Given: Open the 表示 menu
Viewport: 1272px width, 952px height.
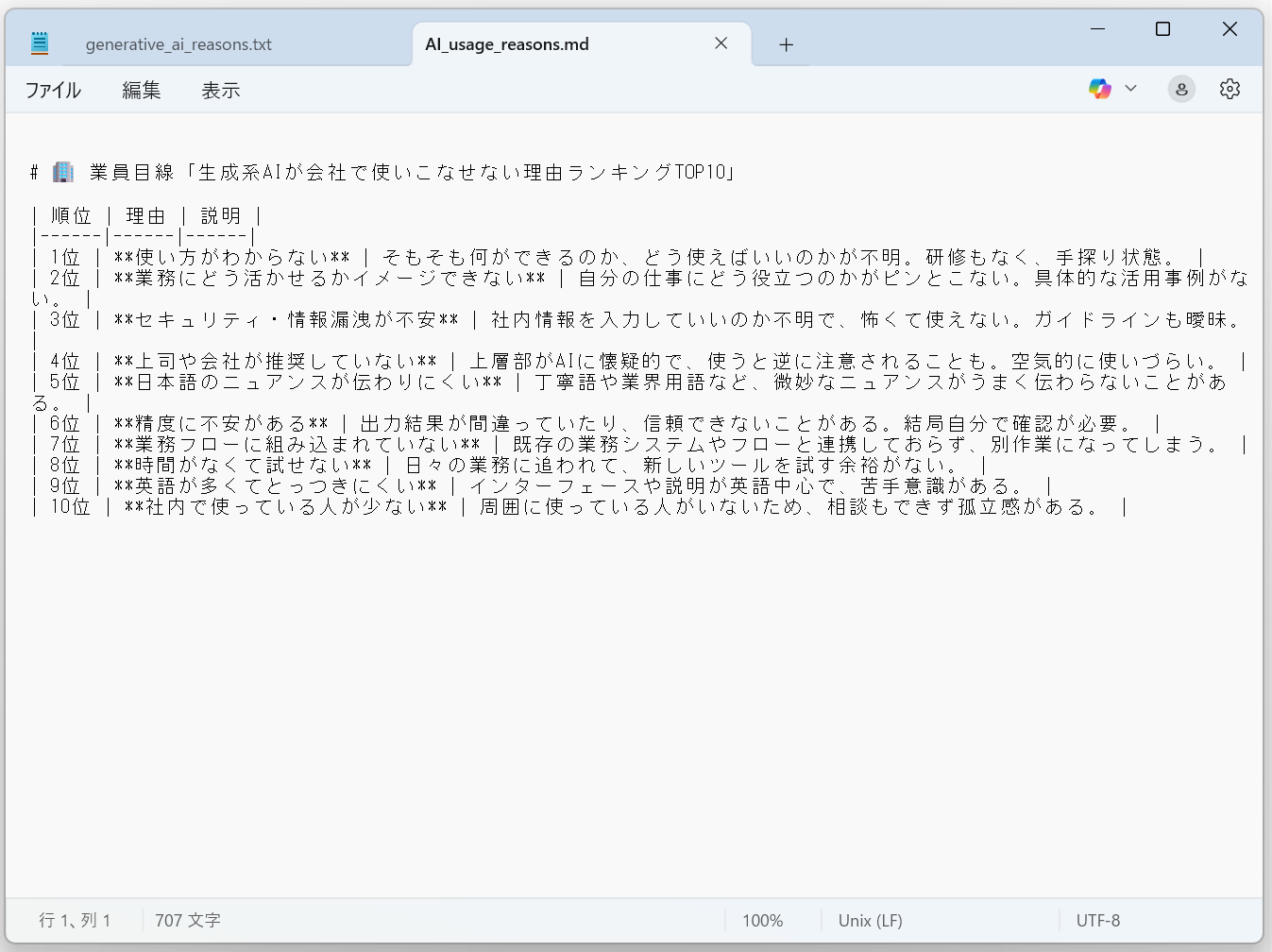Looking at the screenshot, I should (x=220, y=91).
